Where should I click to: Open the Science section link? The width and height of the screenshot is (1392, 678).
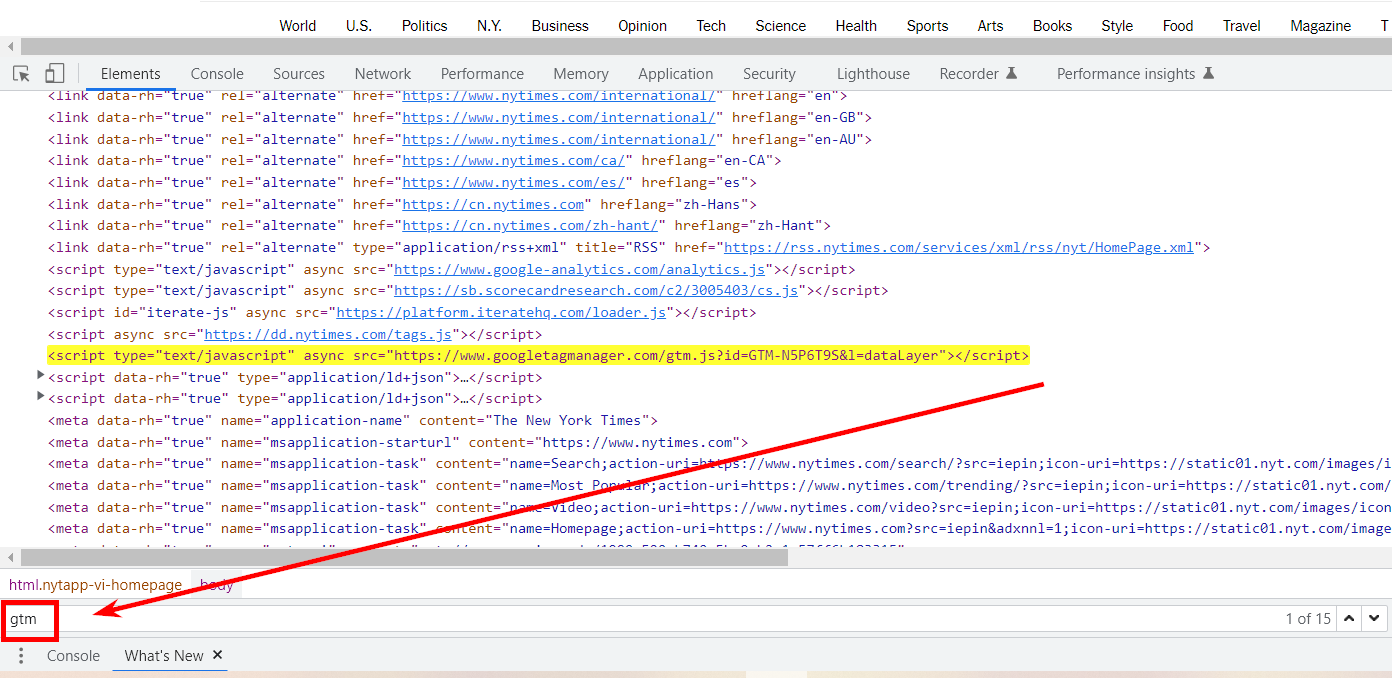pos(781,26)
